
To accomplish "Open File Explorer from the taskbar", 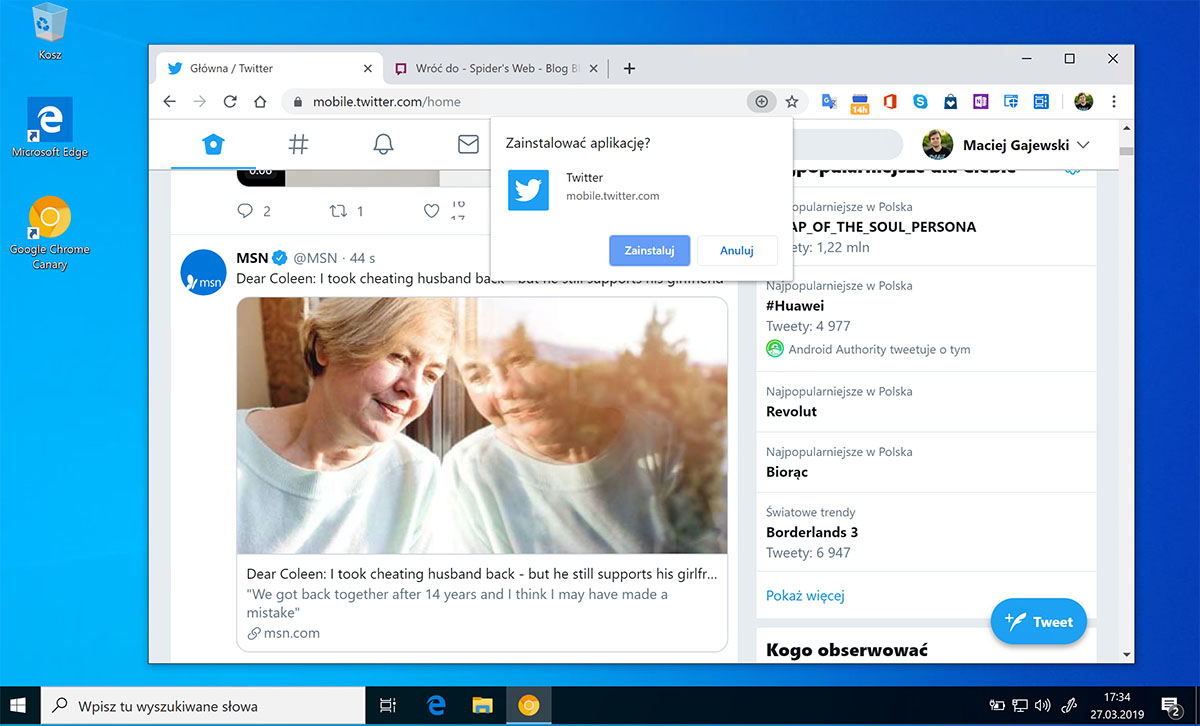I will pyautogui.click(x=483, y=706).
